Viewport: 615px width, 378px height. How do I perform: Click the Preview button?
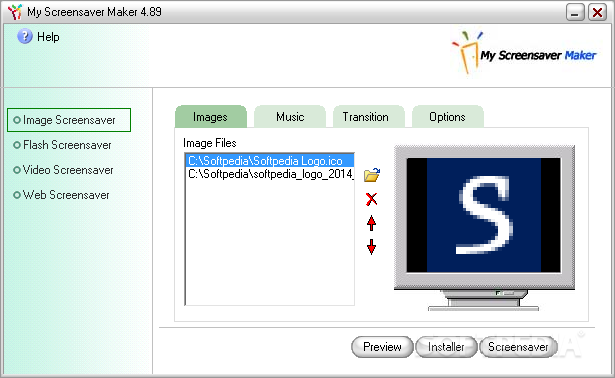point(382,347)
